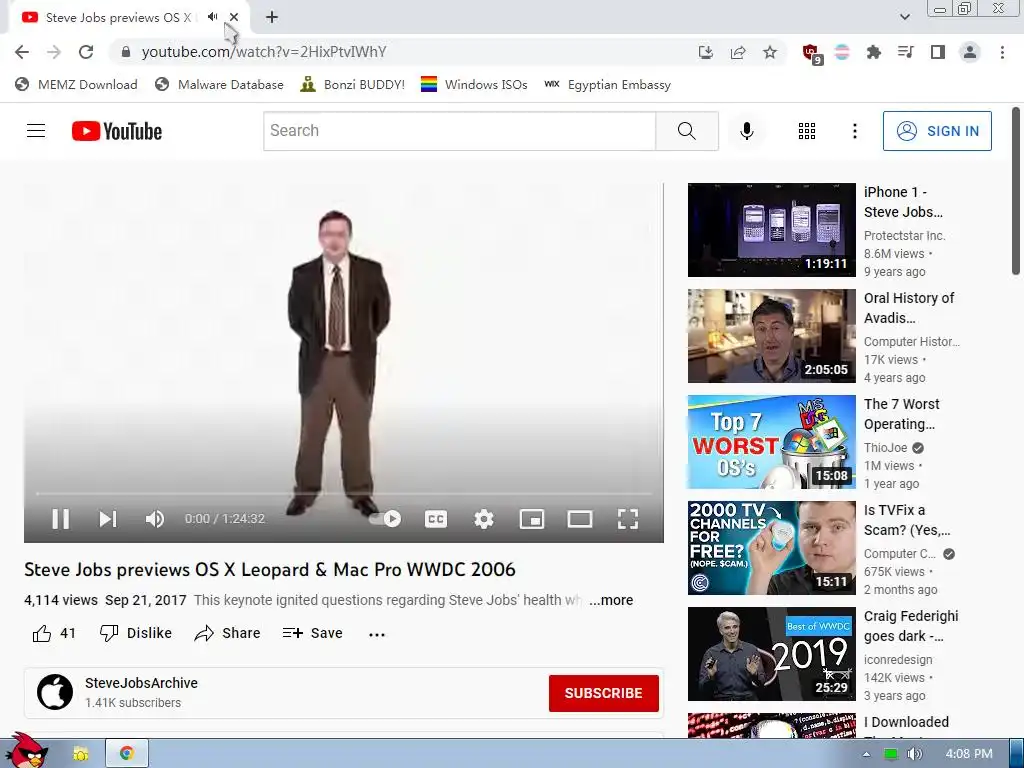Click the Chrome taskbar button
This screenshot has height=768, width=1024.
point(127,754)
